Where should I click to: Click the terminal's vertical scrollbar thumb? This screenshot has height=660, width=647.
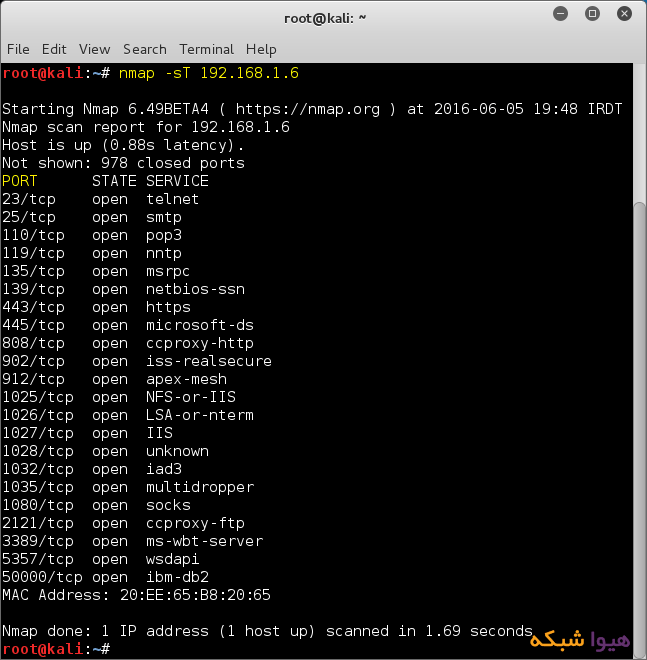pyautogui.click(x=639, y=420)
